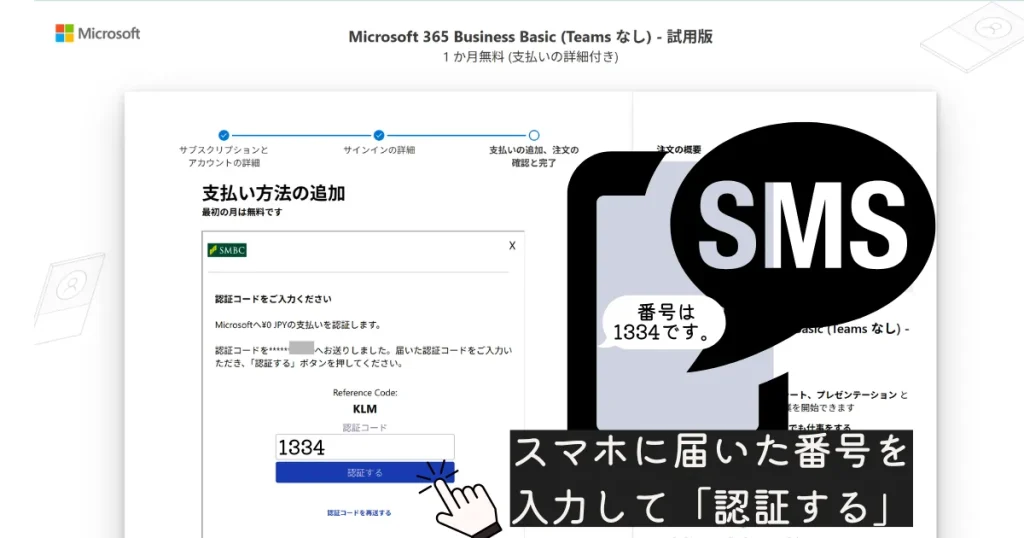The height and width of the screenshot is (538, 1024).
Task: Click the 認証コードを再送する resend link
Action: (x=359, y=513)
